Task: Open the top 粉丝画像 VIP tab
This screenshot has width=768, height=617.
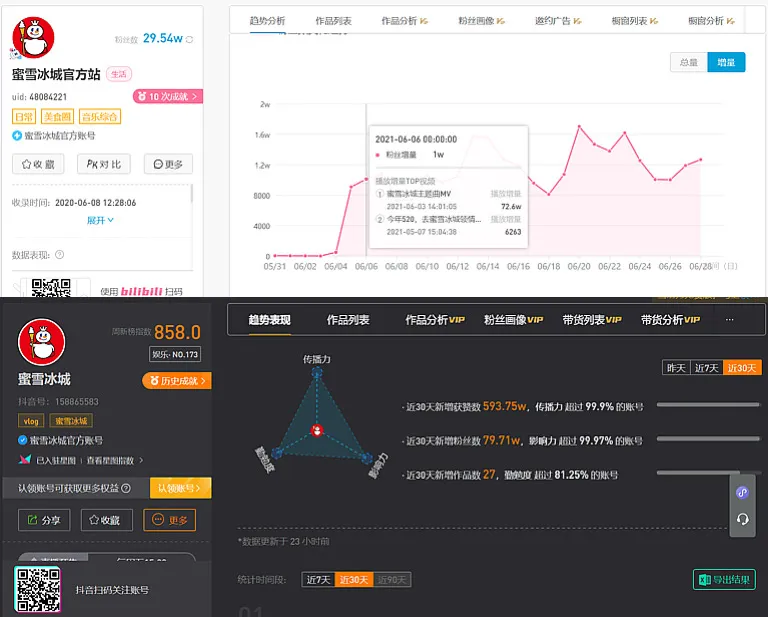Action: coord(481,21)
